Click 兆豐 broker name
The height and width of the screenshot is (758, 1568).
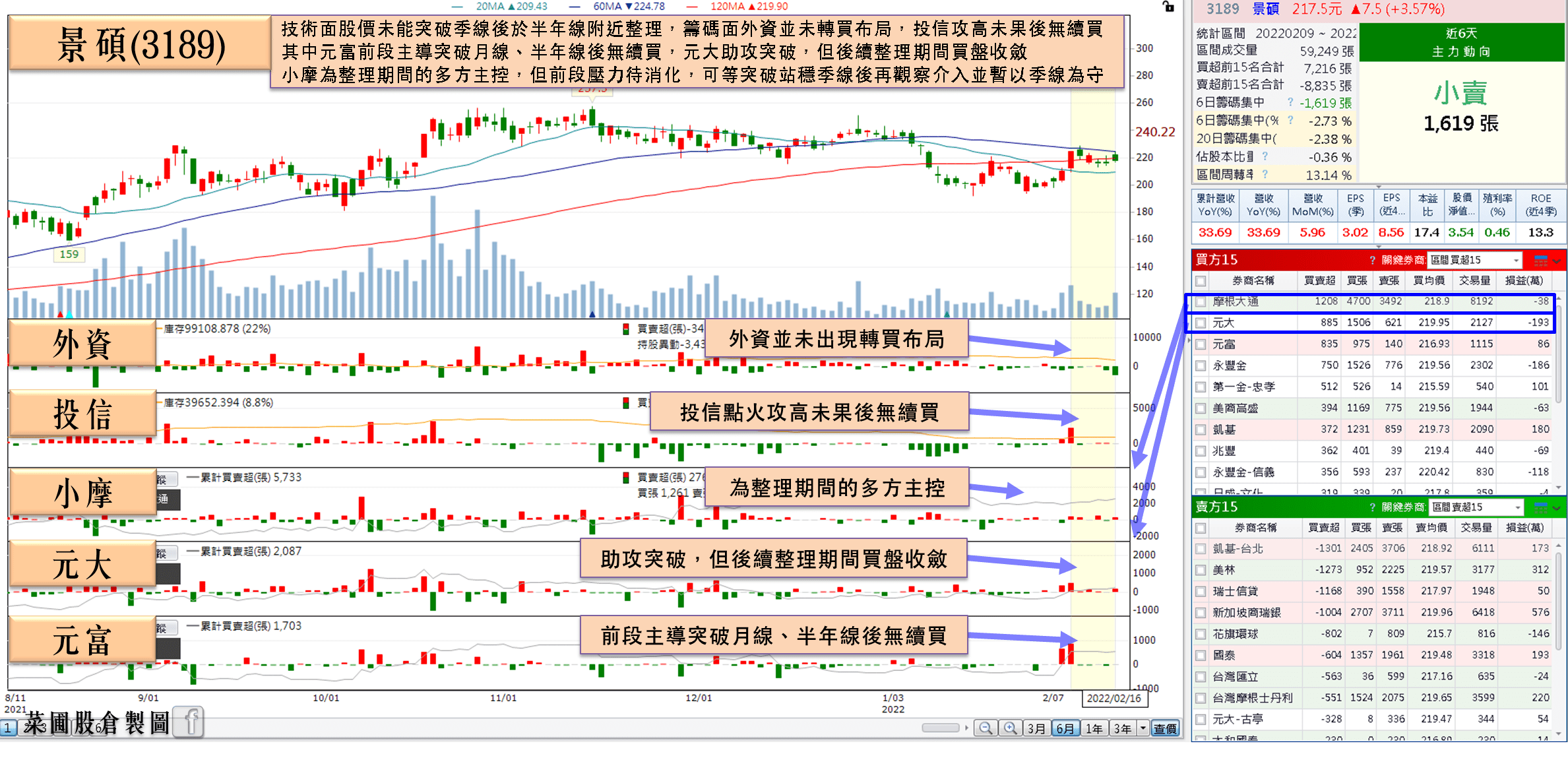(x=1224, y=451)
